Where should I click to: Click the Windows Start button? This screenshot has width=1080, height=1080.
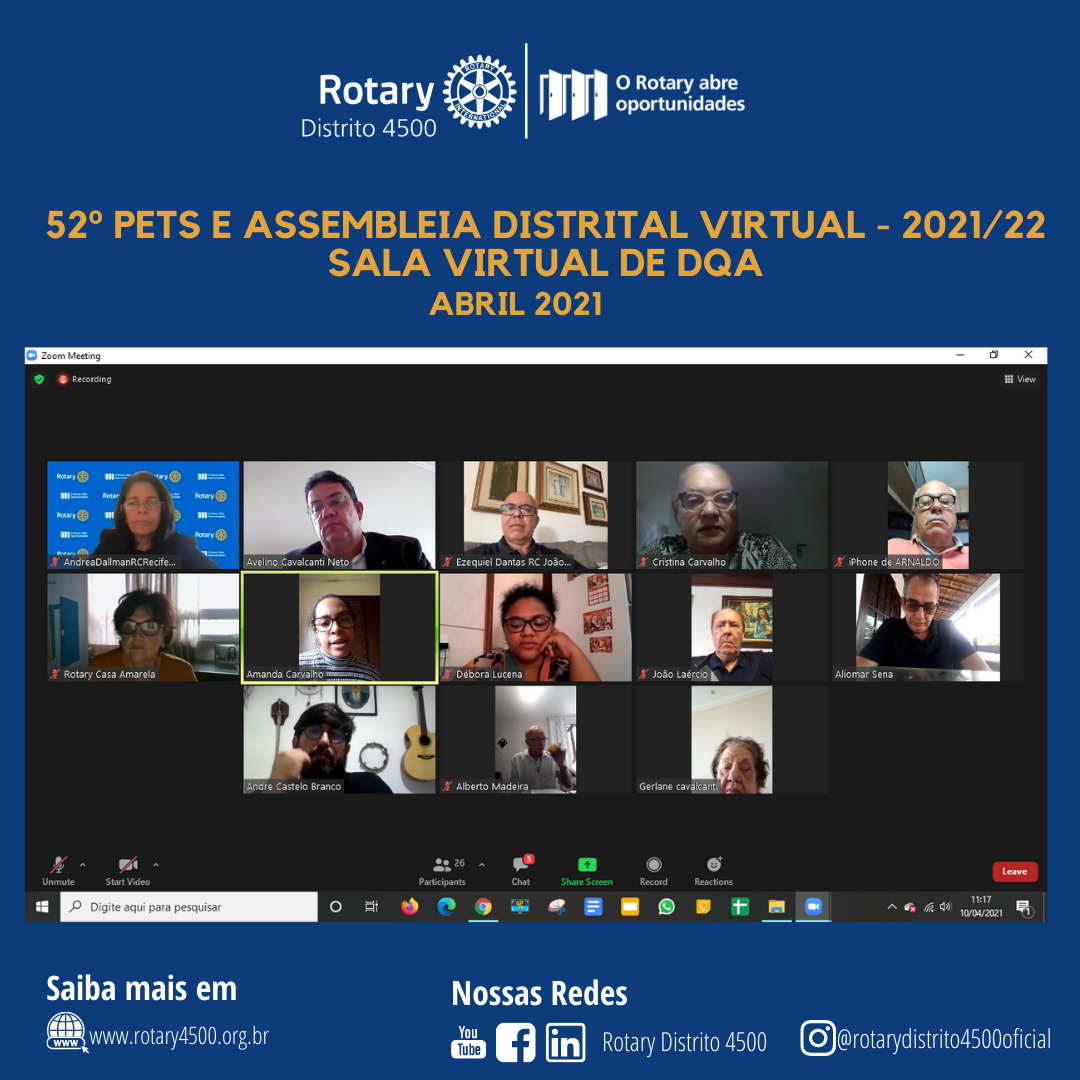coord(42,907)
